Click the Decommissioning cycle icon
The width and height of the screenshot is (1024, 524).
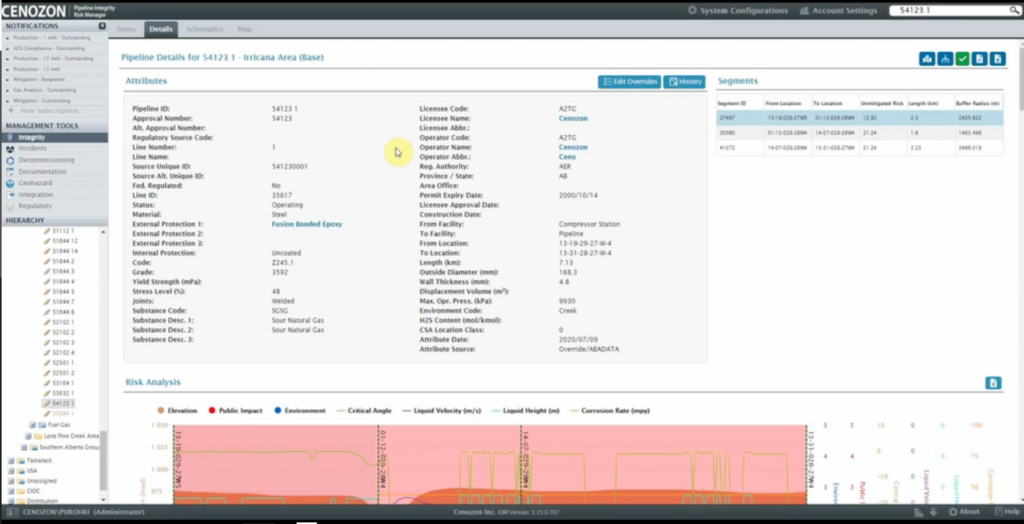click(x=10, y=160)
